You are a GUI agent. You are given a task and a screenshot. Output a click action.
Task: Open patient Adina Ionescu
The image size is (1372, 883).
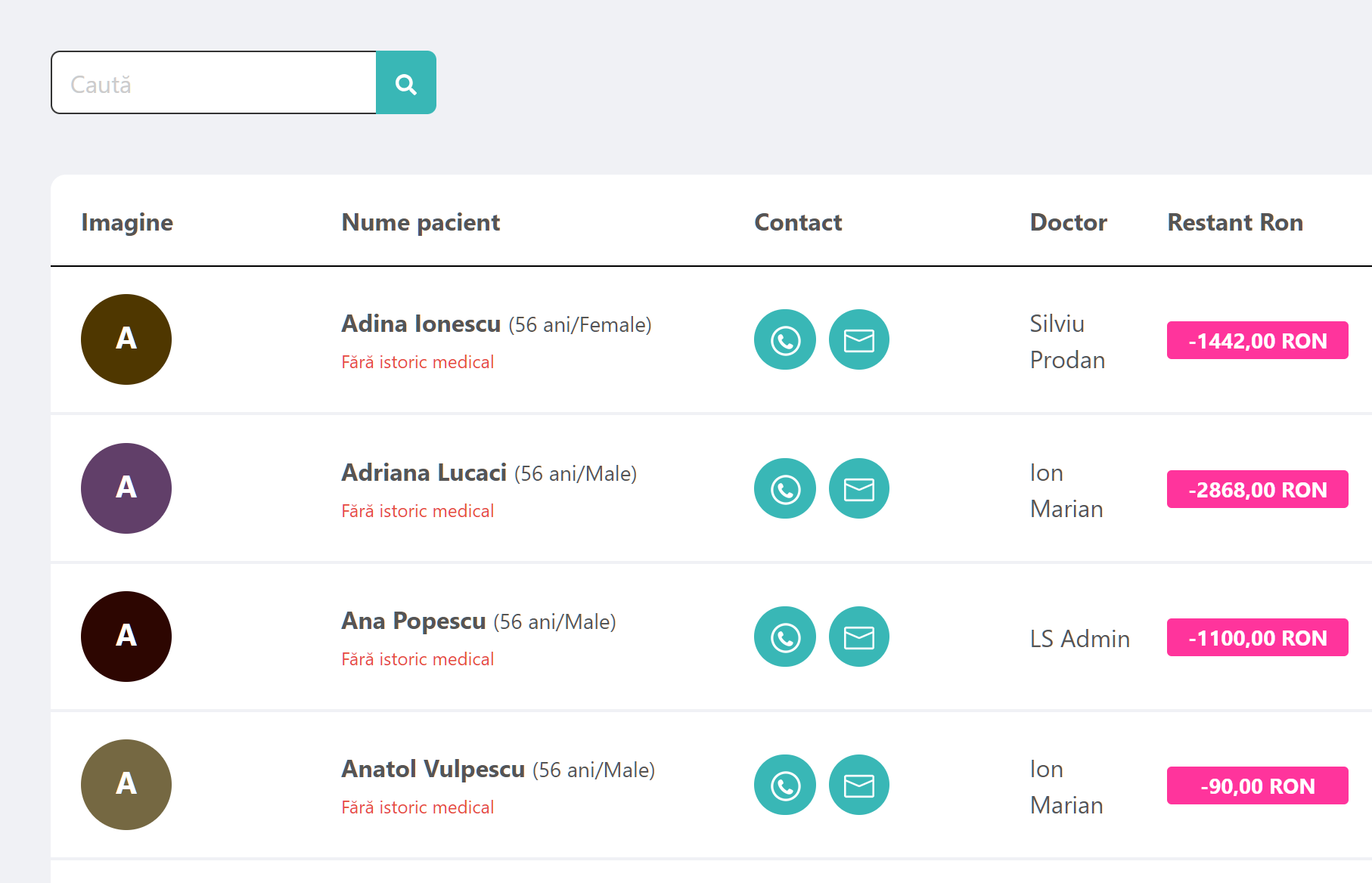point(421,324)
